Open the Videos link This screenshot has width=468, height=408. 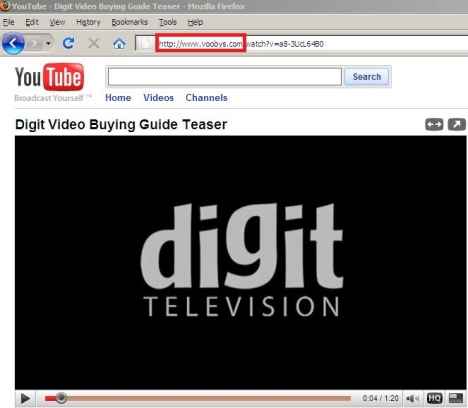[159, 98]
